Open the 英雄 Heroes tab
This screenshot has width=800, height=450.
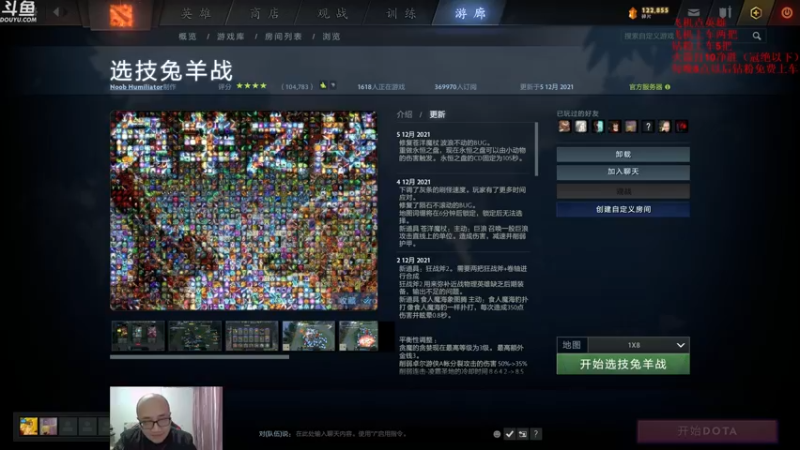[x=197, y=14]
